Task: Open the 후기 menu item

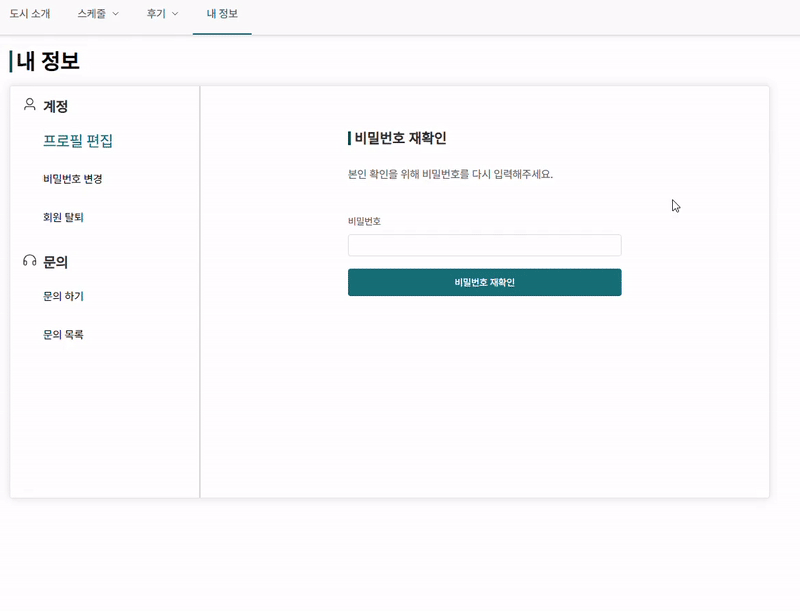Action: tap(156, 14)
